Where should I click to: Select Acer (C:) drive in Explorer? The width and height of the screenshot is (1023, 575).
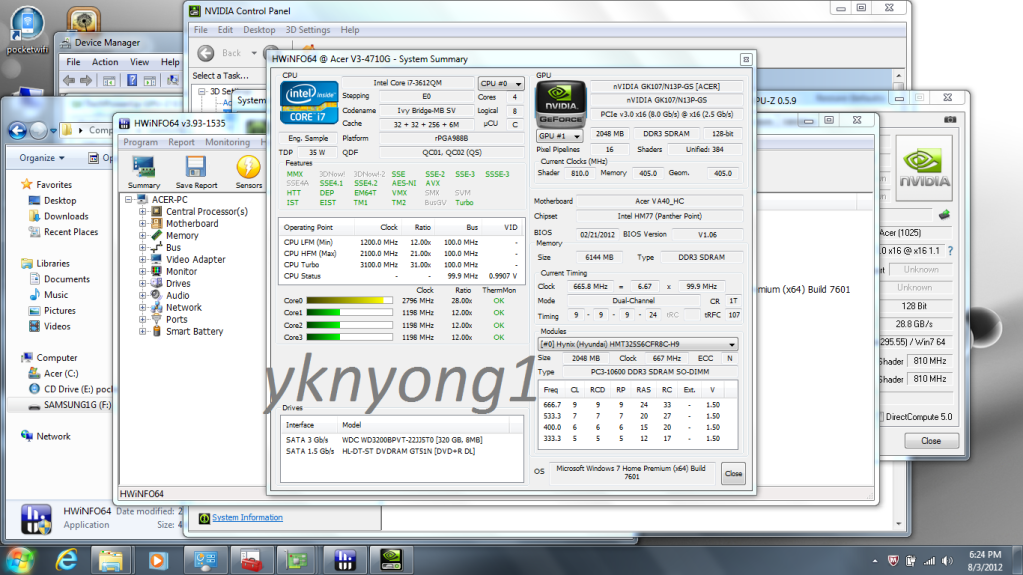click(61, 373)
